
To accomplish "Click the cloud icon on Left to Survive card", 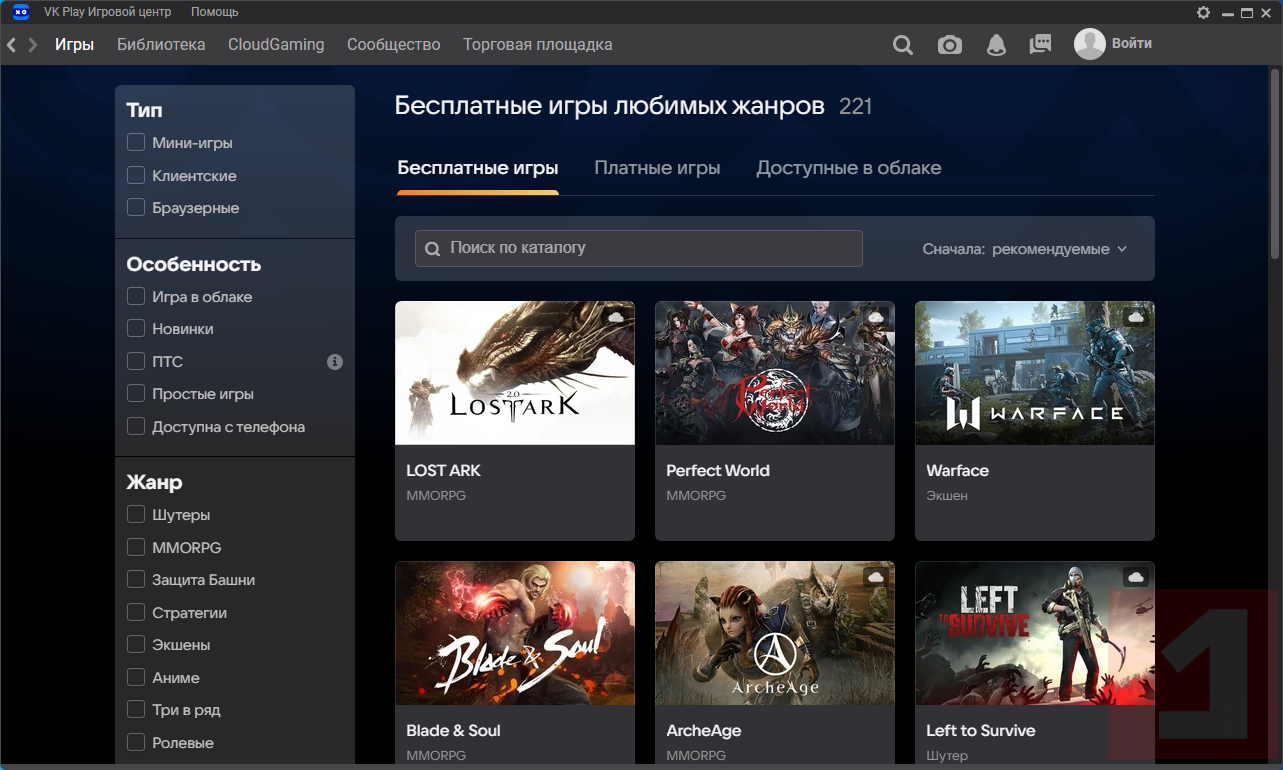I will click(x=1136, y=577).
